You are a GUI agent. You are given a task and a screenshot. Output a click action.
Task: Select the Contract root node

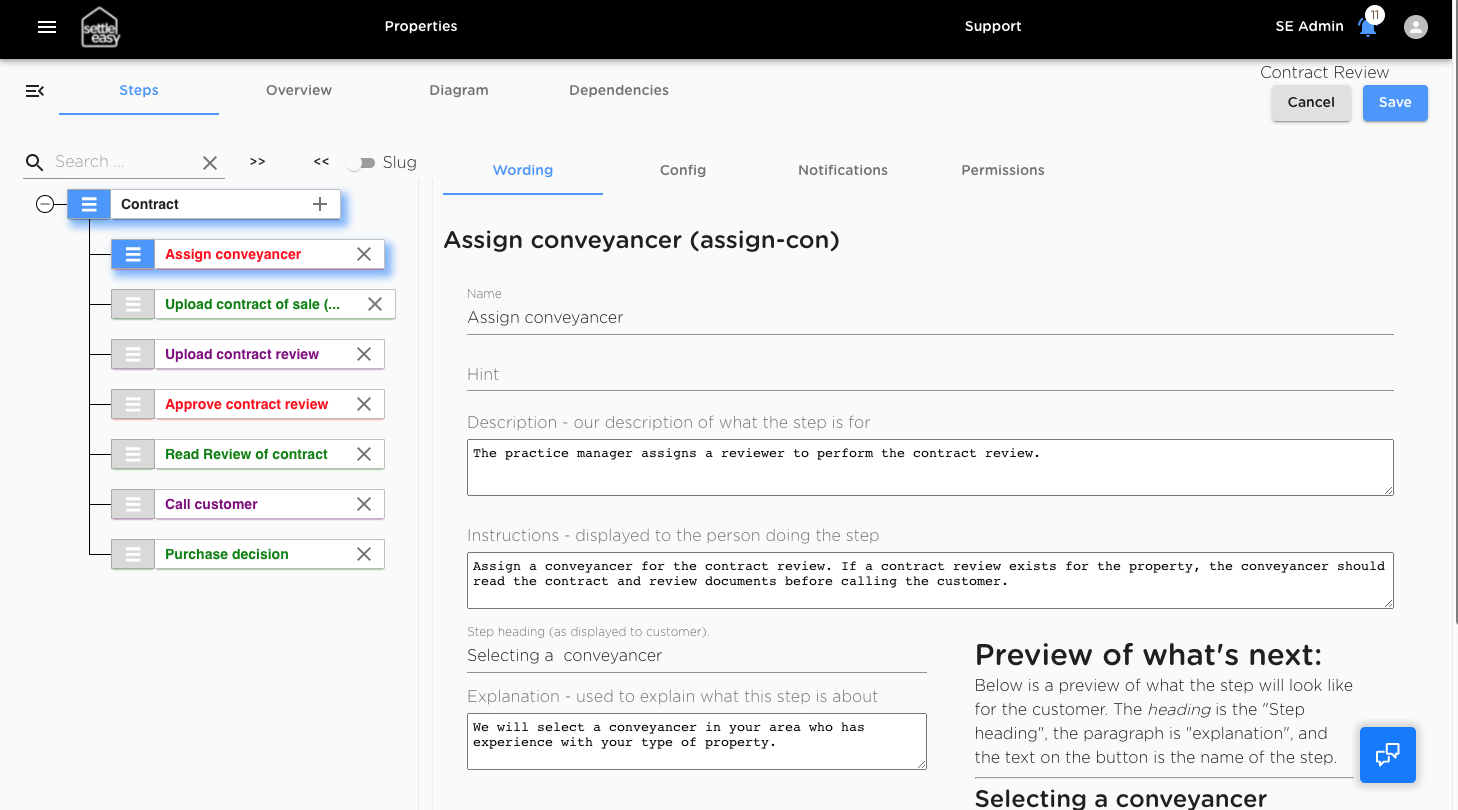tap(150, 204)
